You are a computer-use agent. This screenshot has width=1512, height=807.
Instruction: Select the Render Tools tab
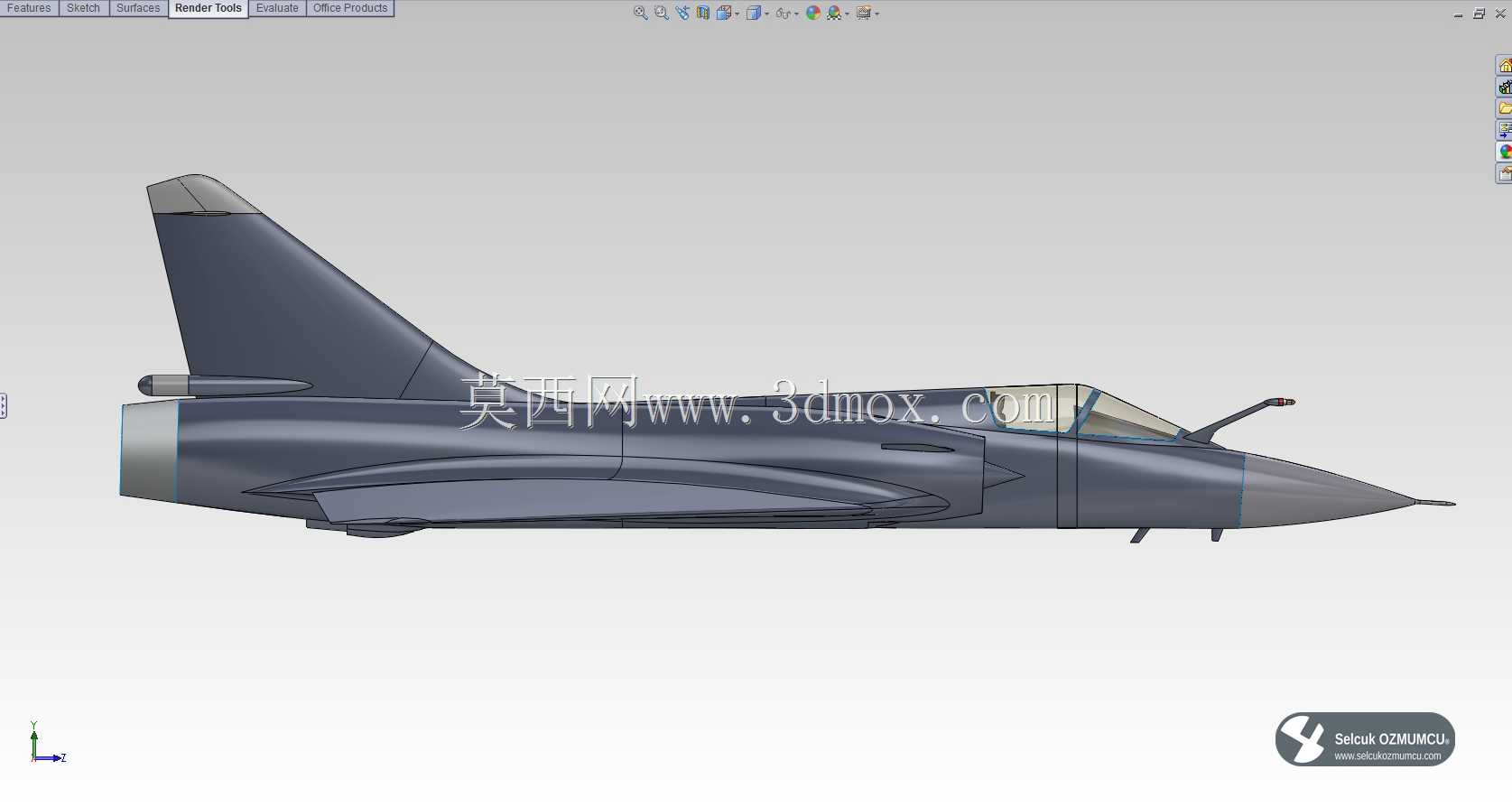[x=209, y=8]
